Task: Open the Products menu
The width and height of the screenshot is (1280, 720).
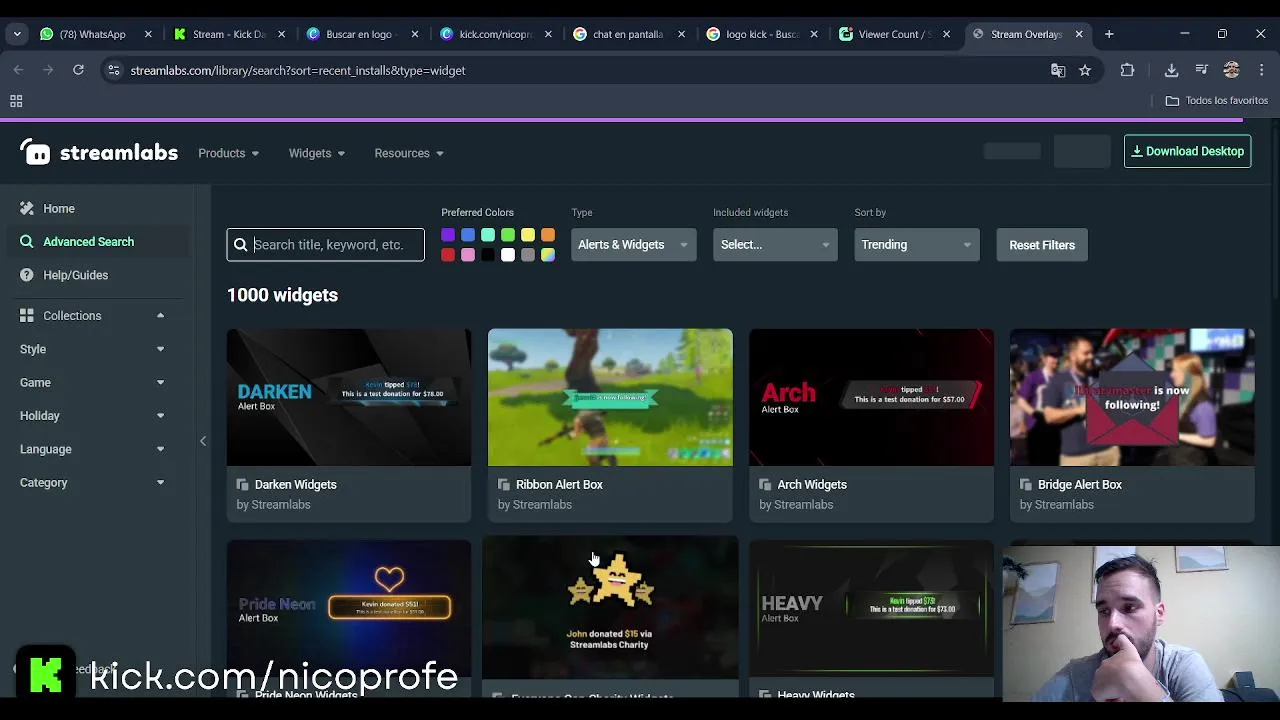Action: 228,153
